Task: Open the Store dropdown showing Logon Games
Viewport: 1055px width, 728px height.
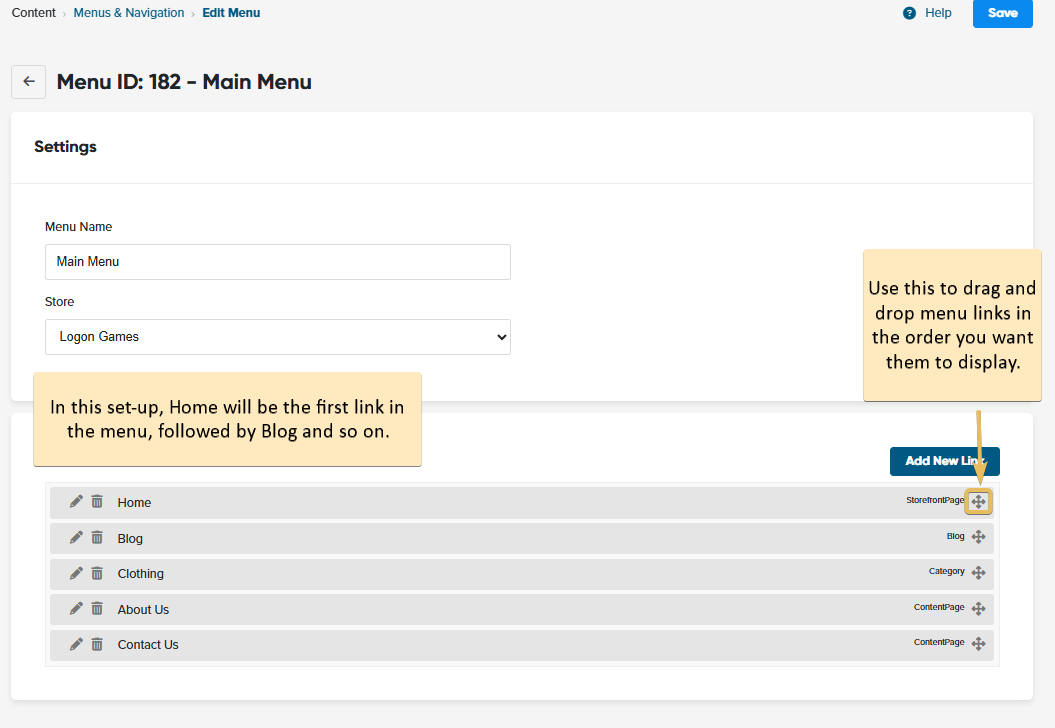Action: pyautogui.click(x=278, y=337)
